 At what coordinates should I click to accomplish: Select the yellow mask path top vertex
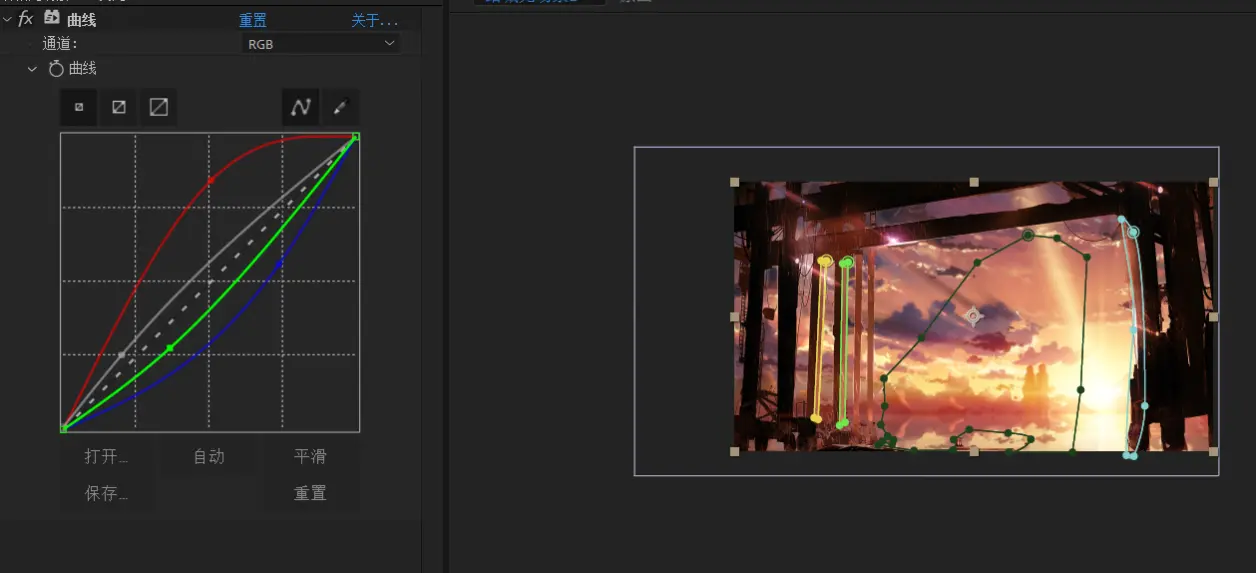(824, 261)
